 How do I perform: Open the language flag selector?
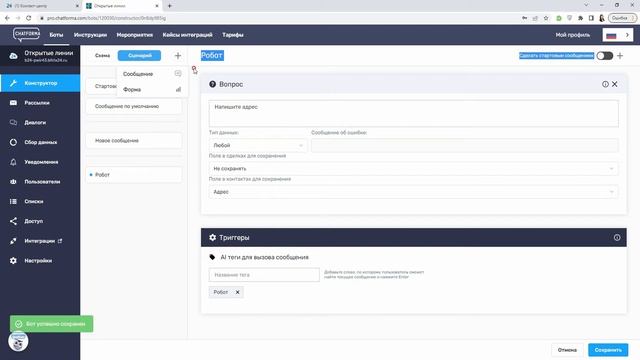(618, 35)
